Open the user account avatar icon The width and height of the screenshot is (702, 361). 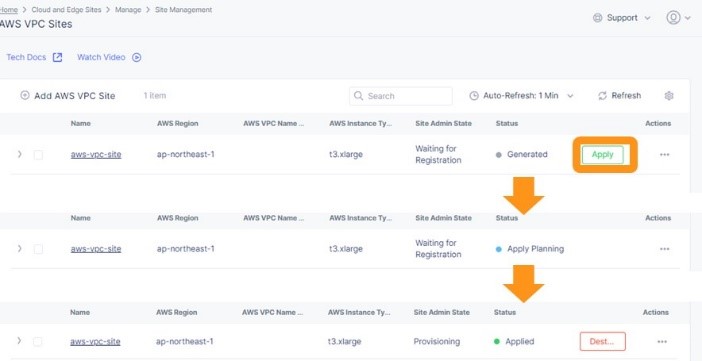coord(673,18)
